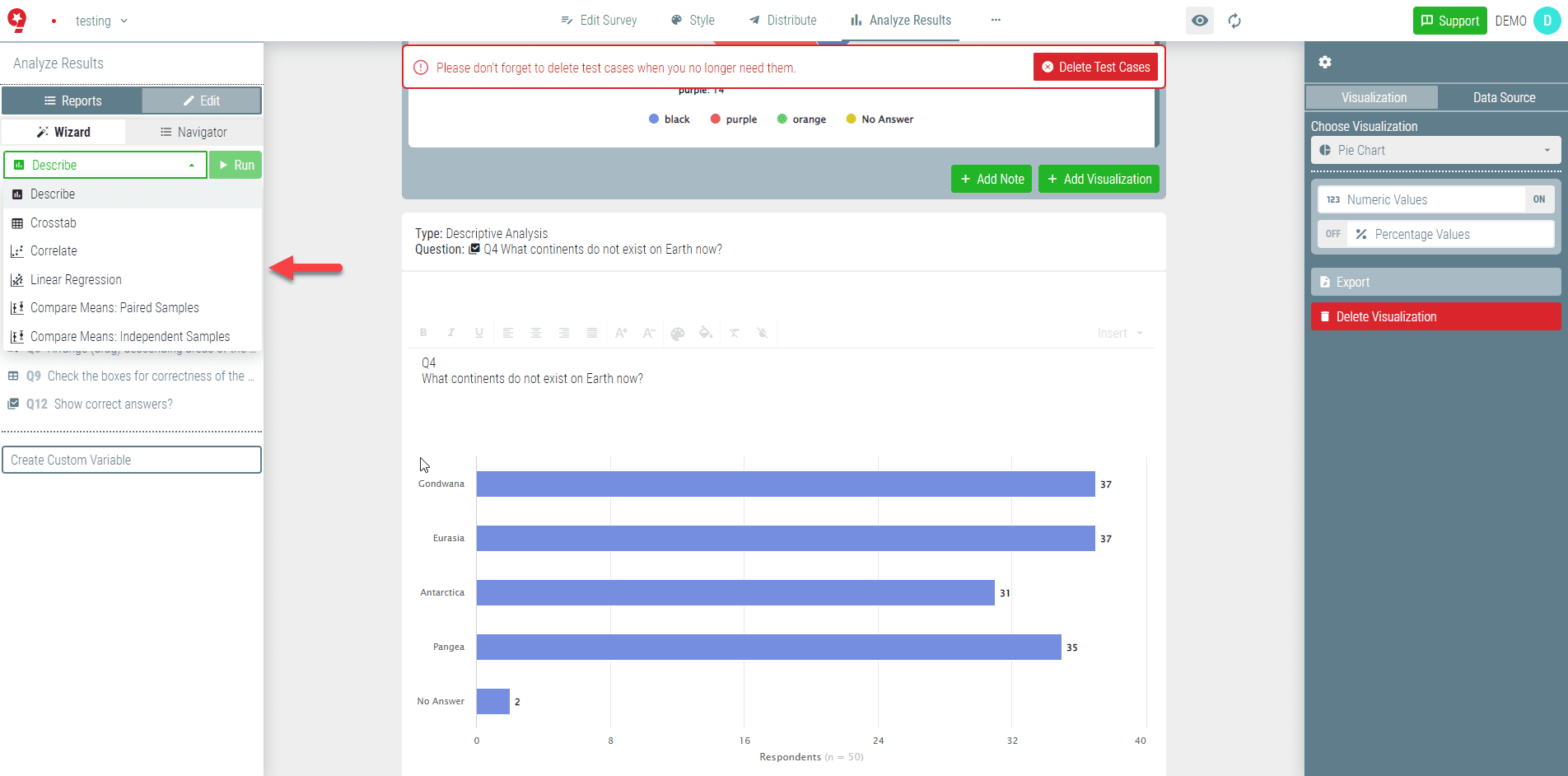Select the Bold formatting icon
The image size is (1568, 776).
point(423,332)
